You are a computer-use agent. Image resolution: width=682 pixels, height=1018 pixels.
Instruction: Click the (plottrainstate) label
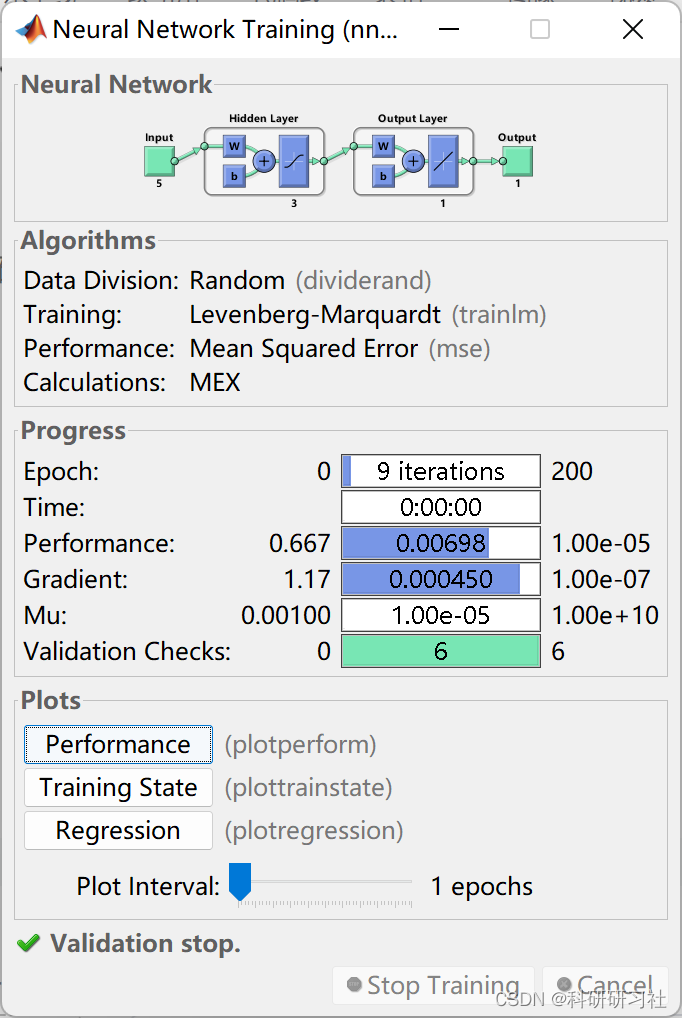pos(309,788)
